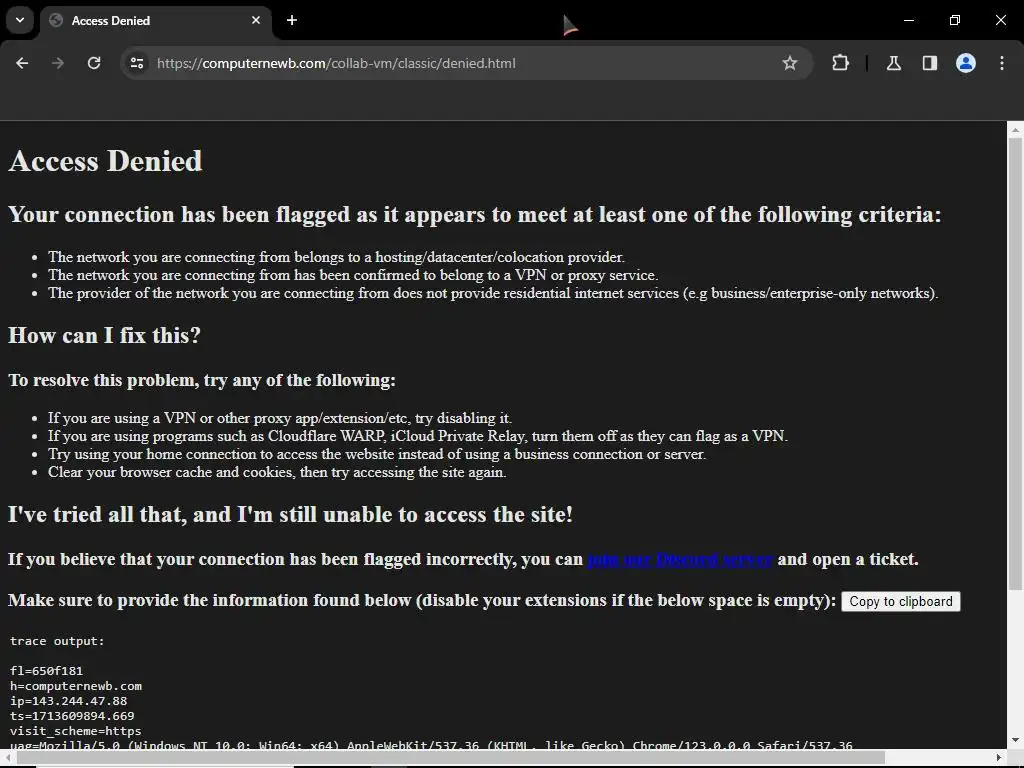Click 'To resolve this problem' subheading
Viewport: 1024px width, 768px height.
(202, 380)
